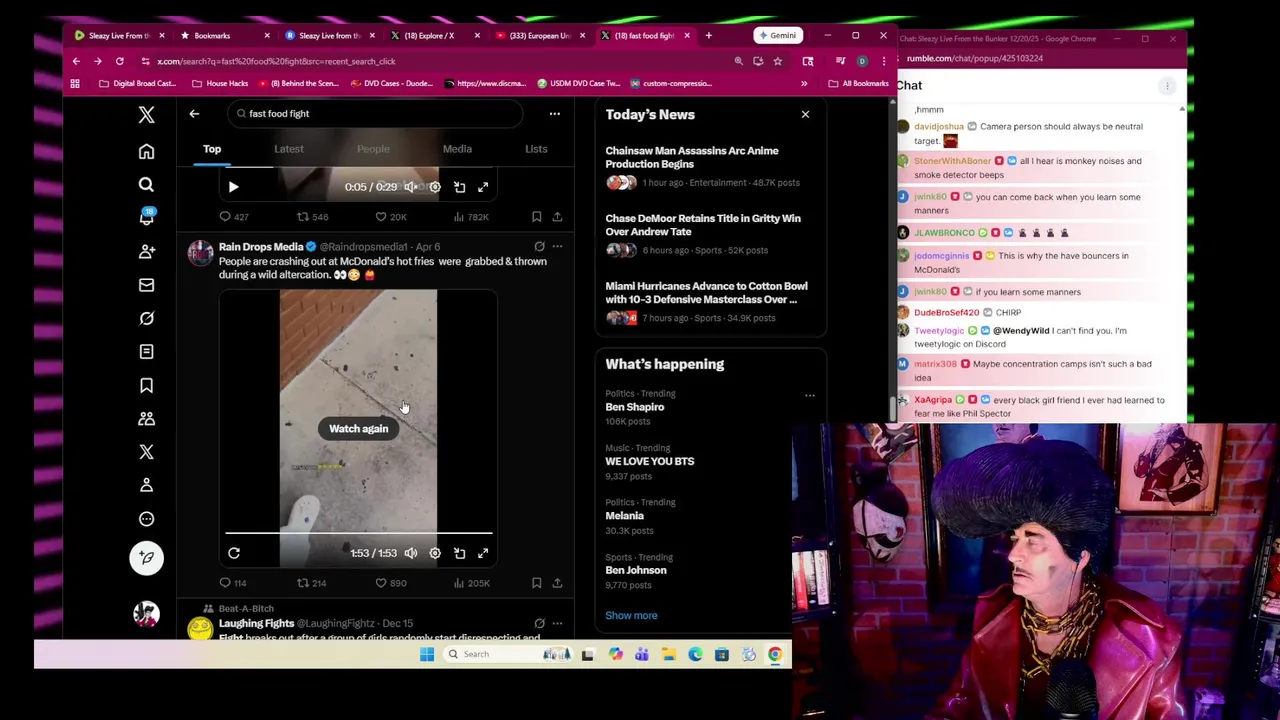Image resolution: width=1280 pixels, height=720 pixels.
Task: Click the X logo atop sidebar
Action: click(x=146, y=115)
